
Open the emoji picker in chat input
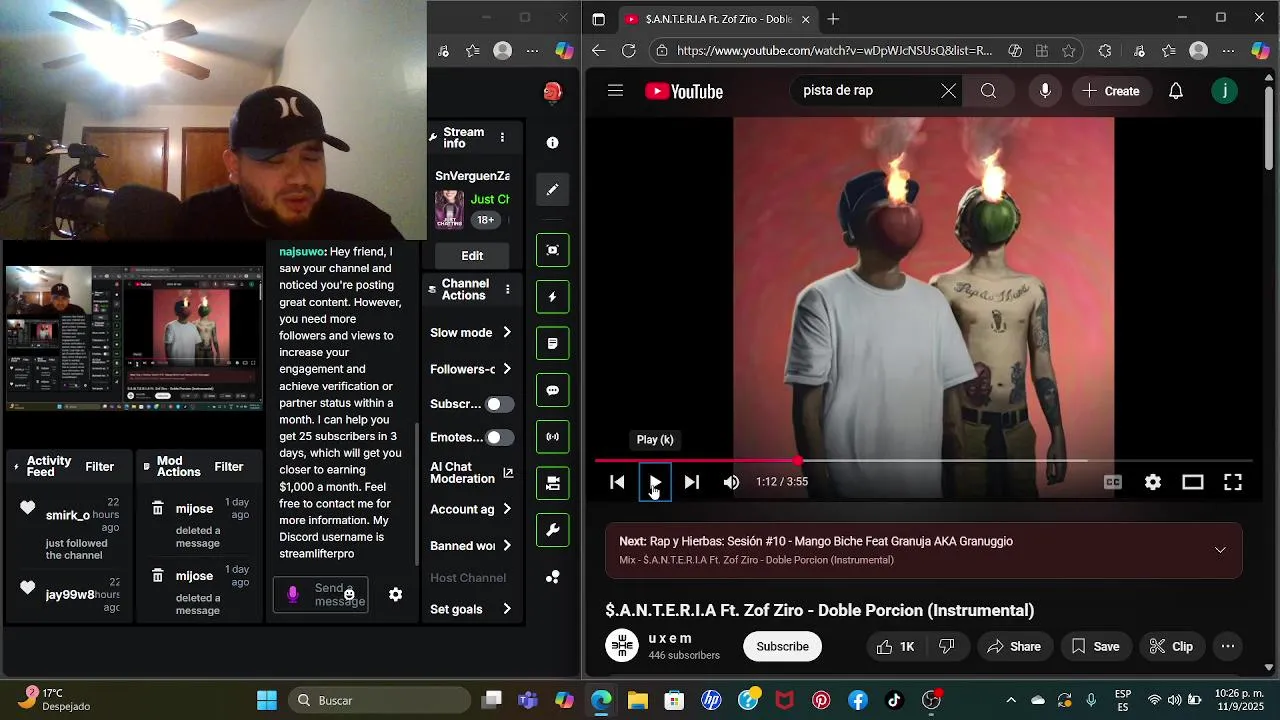[349, 595]
